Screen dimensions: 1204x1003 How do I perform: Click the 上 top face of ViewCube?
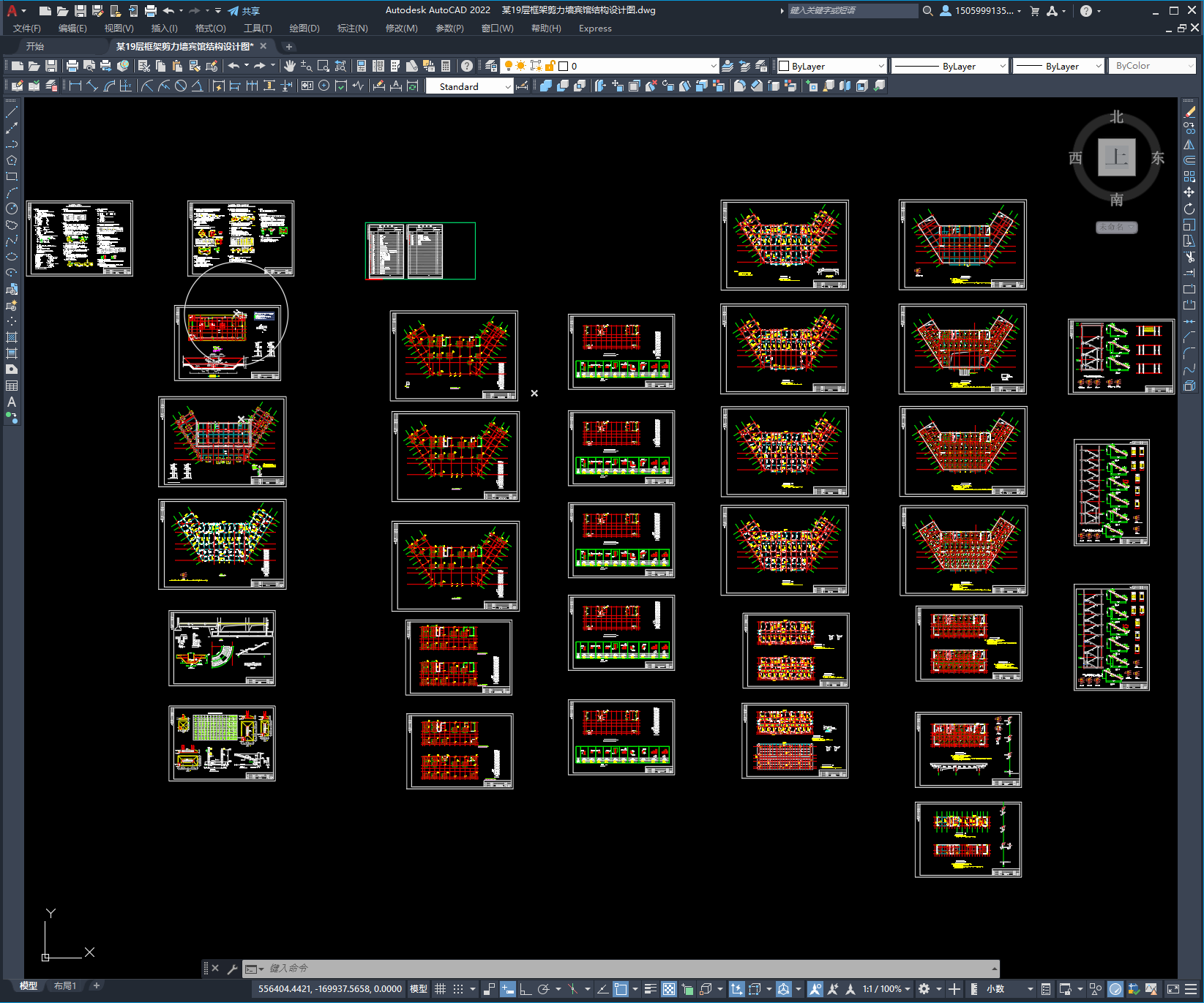pyautogui.click(x=1116, y=157)
